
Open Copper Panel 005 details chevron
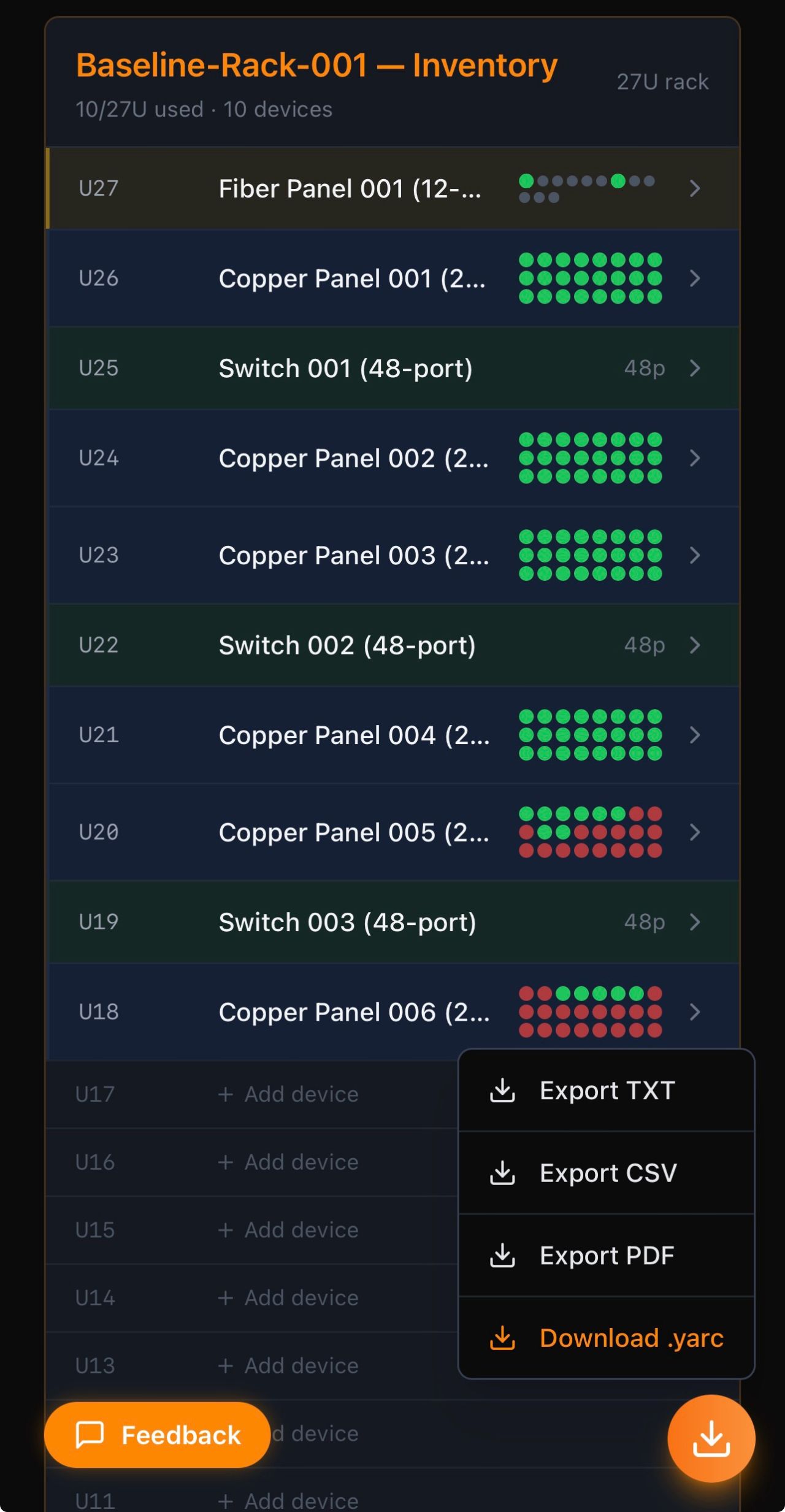[x=694, y=832]
